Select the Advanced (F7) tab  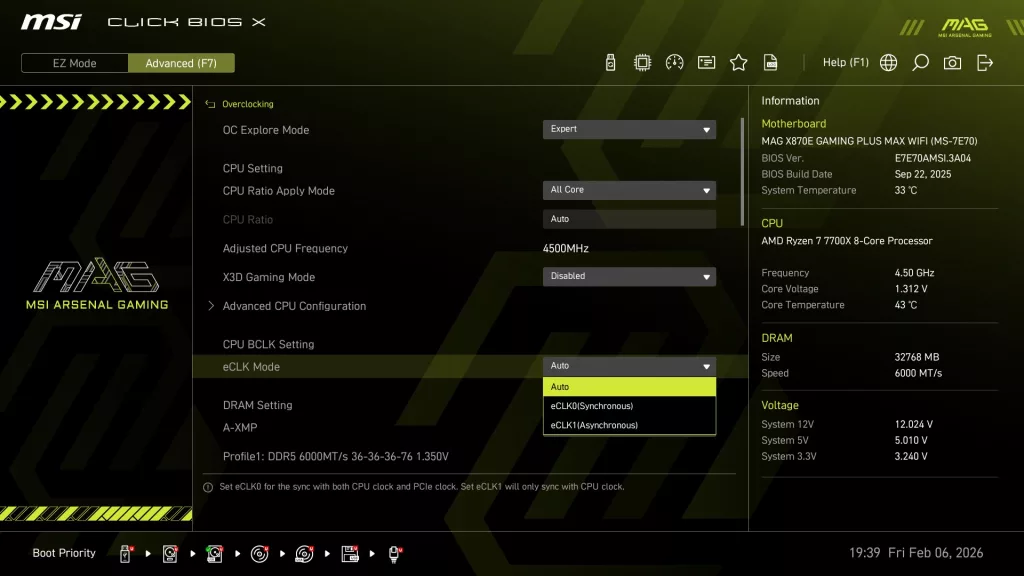click(x=181, y=62)
